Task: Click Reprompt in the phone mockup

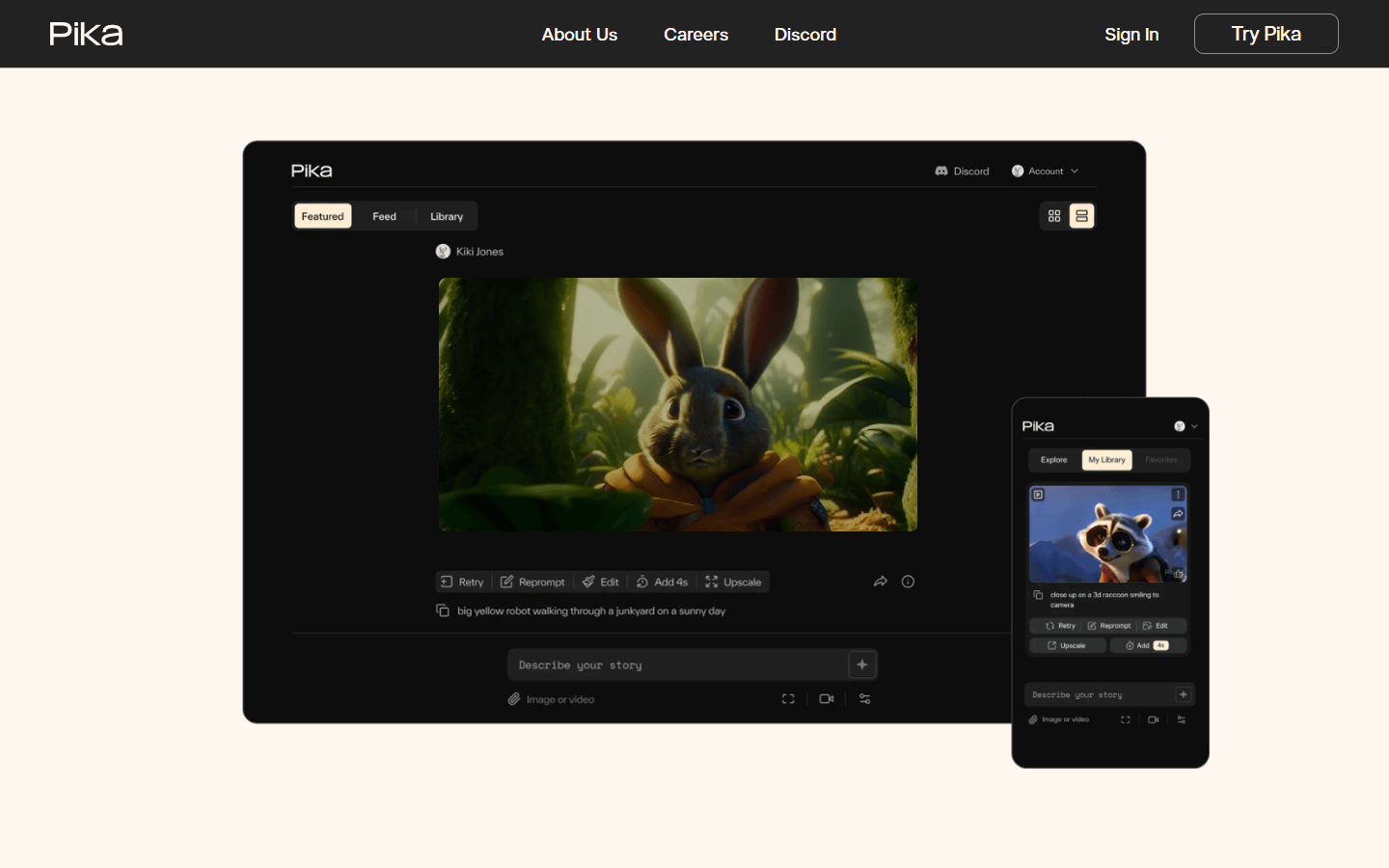Action: point(1108,626)
